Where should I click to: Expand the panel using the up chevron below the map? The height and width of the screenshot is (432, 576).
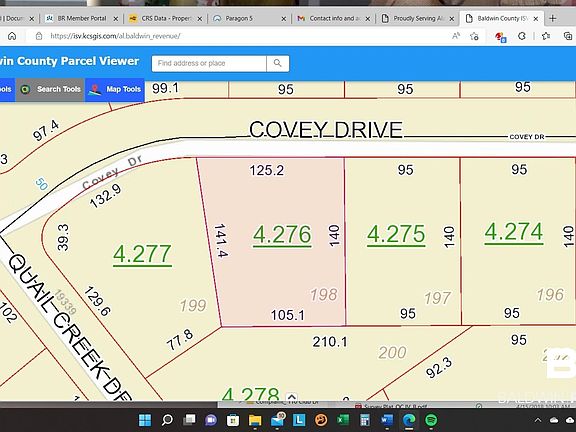(x=292, y=397)
